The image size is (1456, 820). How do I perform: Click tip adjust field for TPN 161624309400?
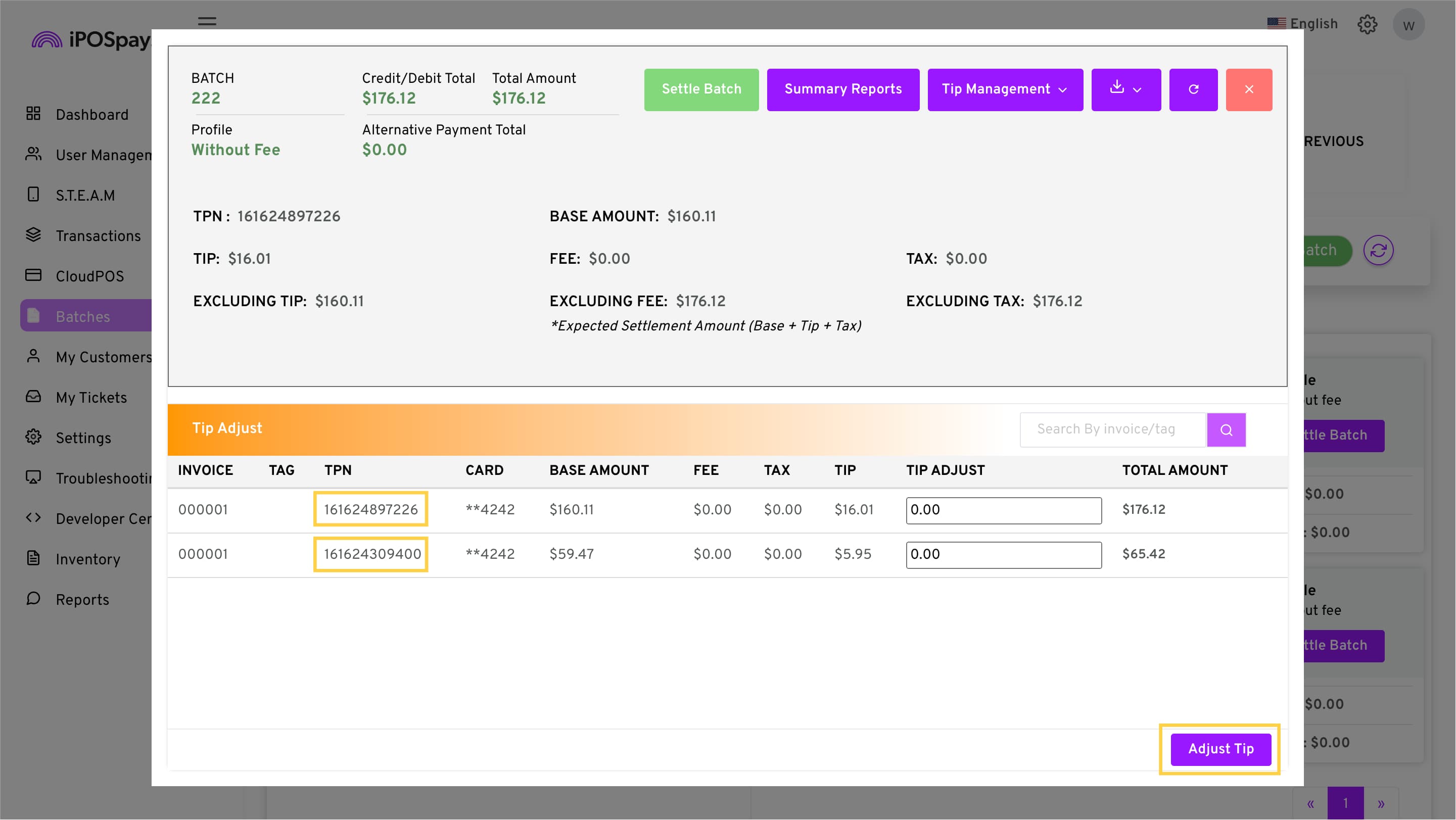(1004, 555)
